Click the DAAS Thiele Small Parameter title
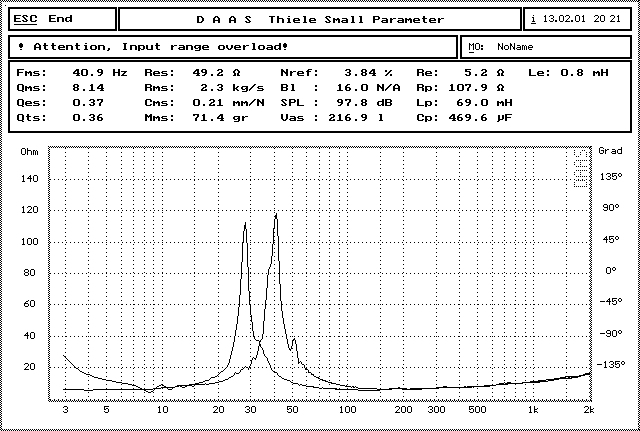Viewport: 640px width, 431px height. pyautogui.click(x=319, y=18)
